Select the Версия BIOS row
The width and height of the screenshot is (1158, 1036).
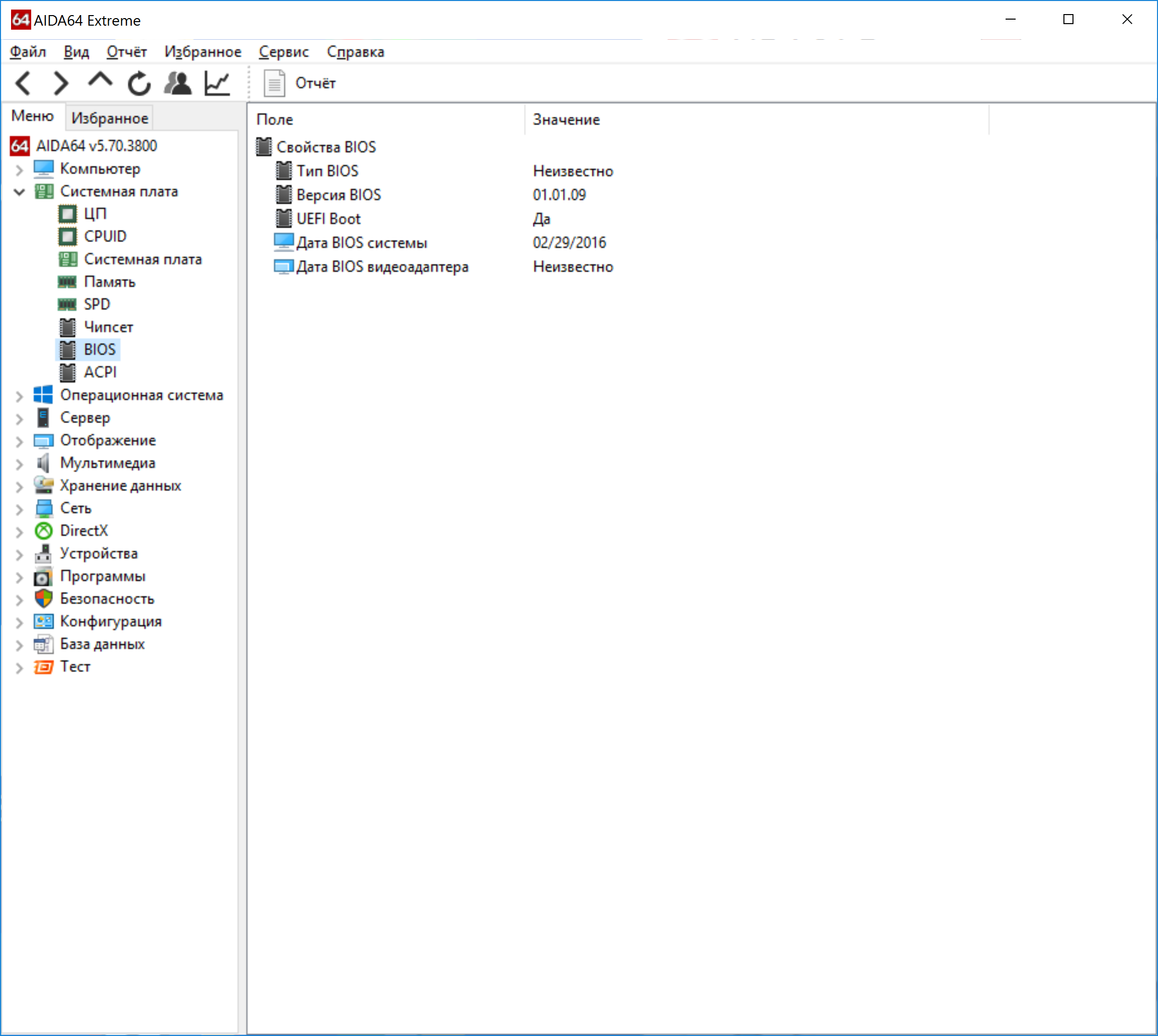pyautogui.click(x=339, y=195)
